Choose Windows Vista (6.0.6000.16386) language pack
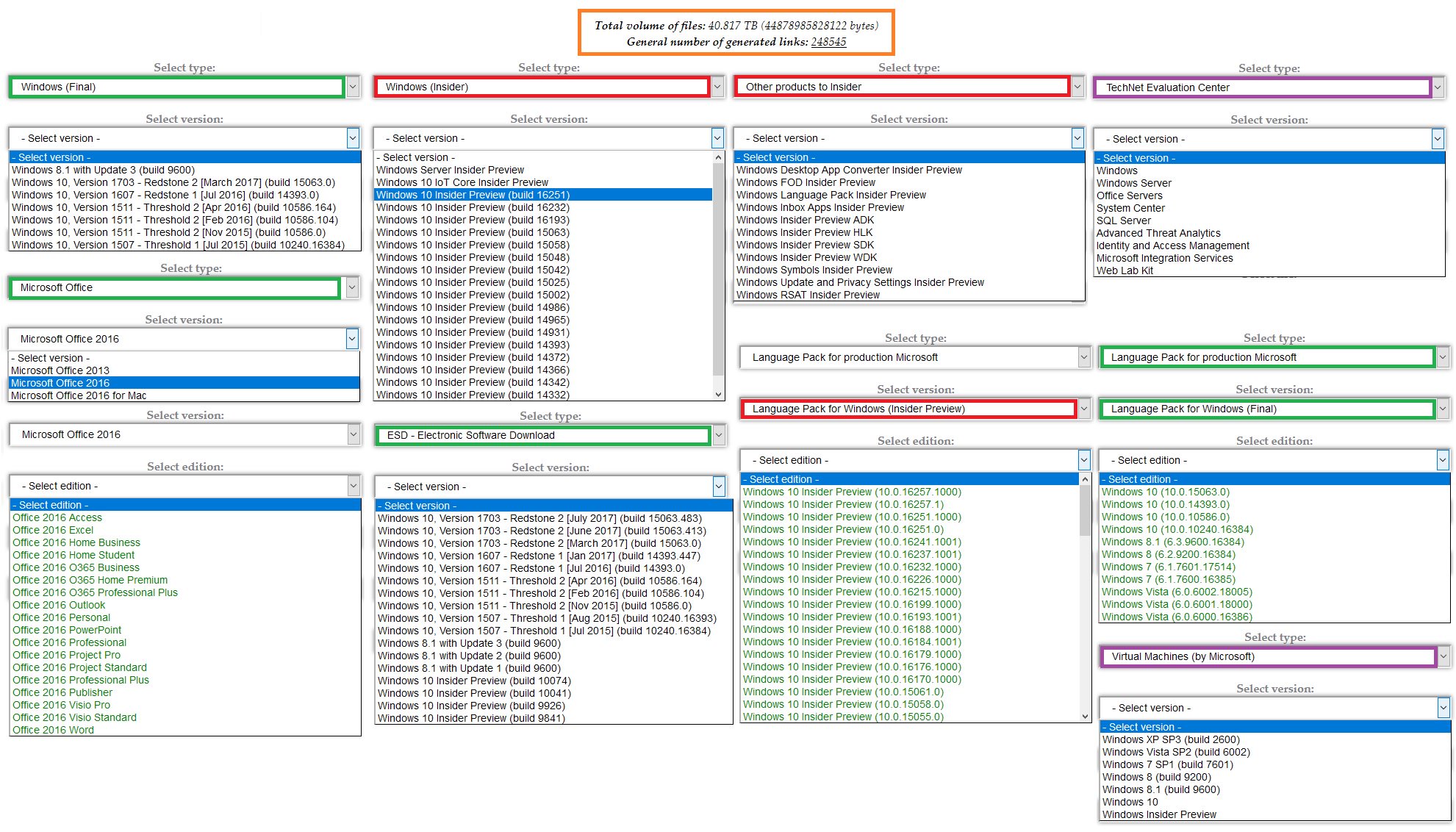 1274,617
